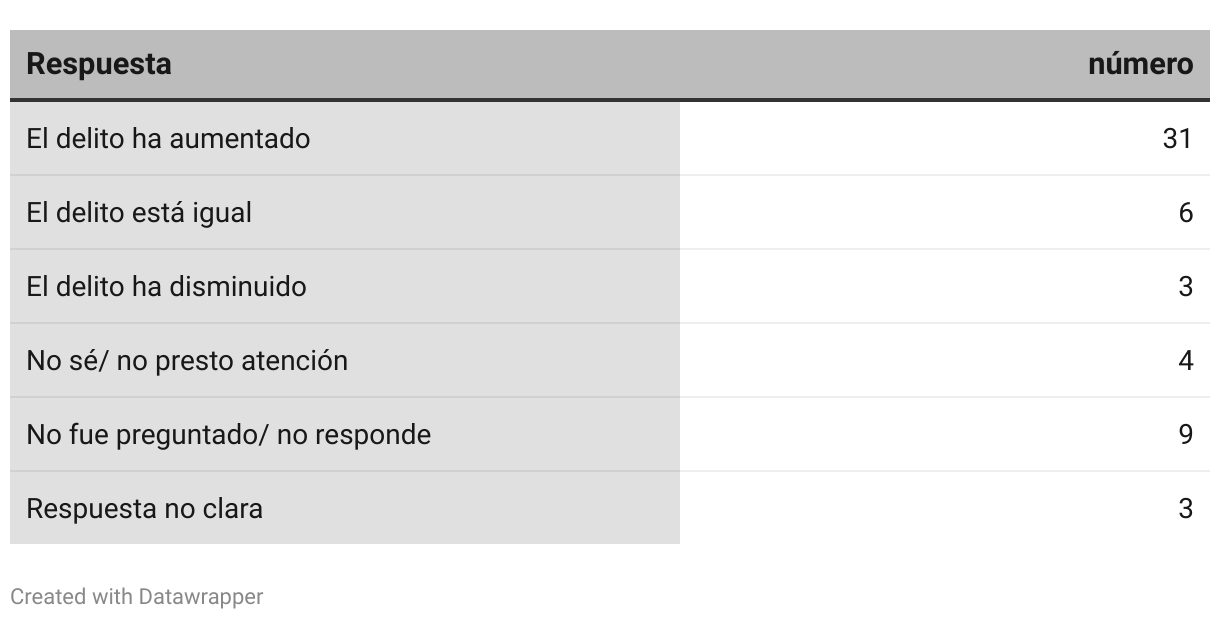Click the word 'Datawrapper' in the footer
1220x620 pixels.
[201, 597]
